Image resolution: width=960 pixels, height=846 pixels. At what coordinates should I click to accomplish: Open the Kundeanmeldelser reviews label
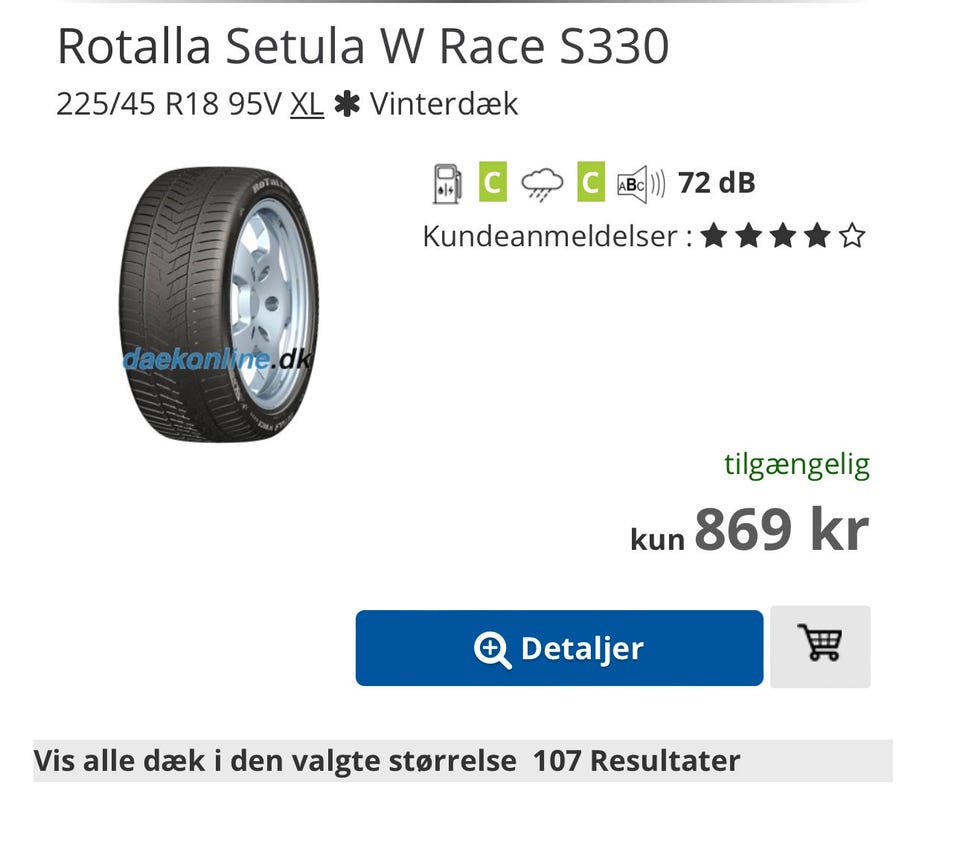(x=557, y=236)
